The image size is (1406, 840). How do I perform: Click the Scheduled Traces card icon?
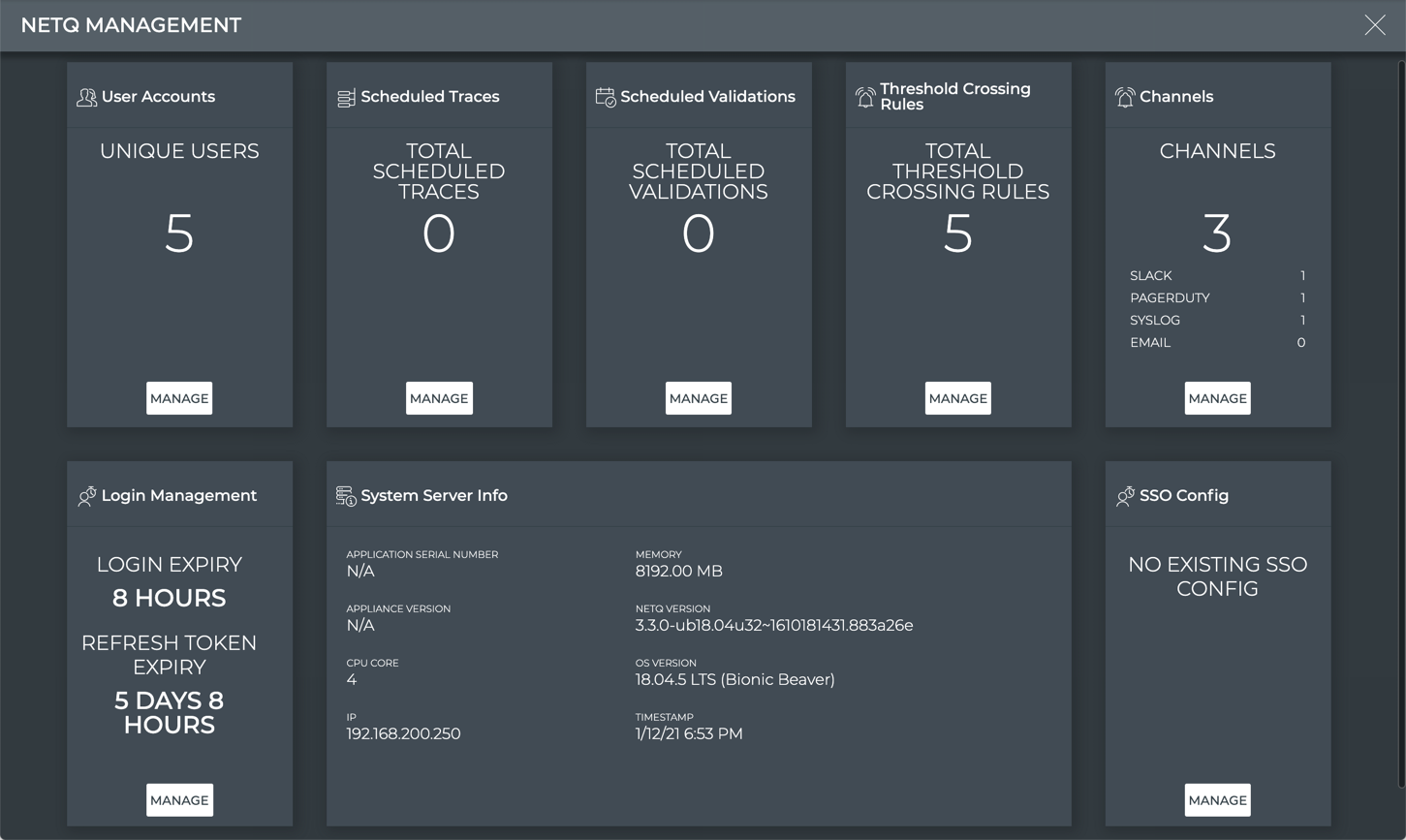pyautogui.click(x=346, y=96)
